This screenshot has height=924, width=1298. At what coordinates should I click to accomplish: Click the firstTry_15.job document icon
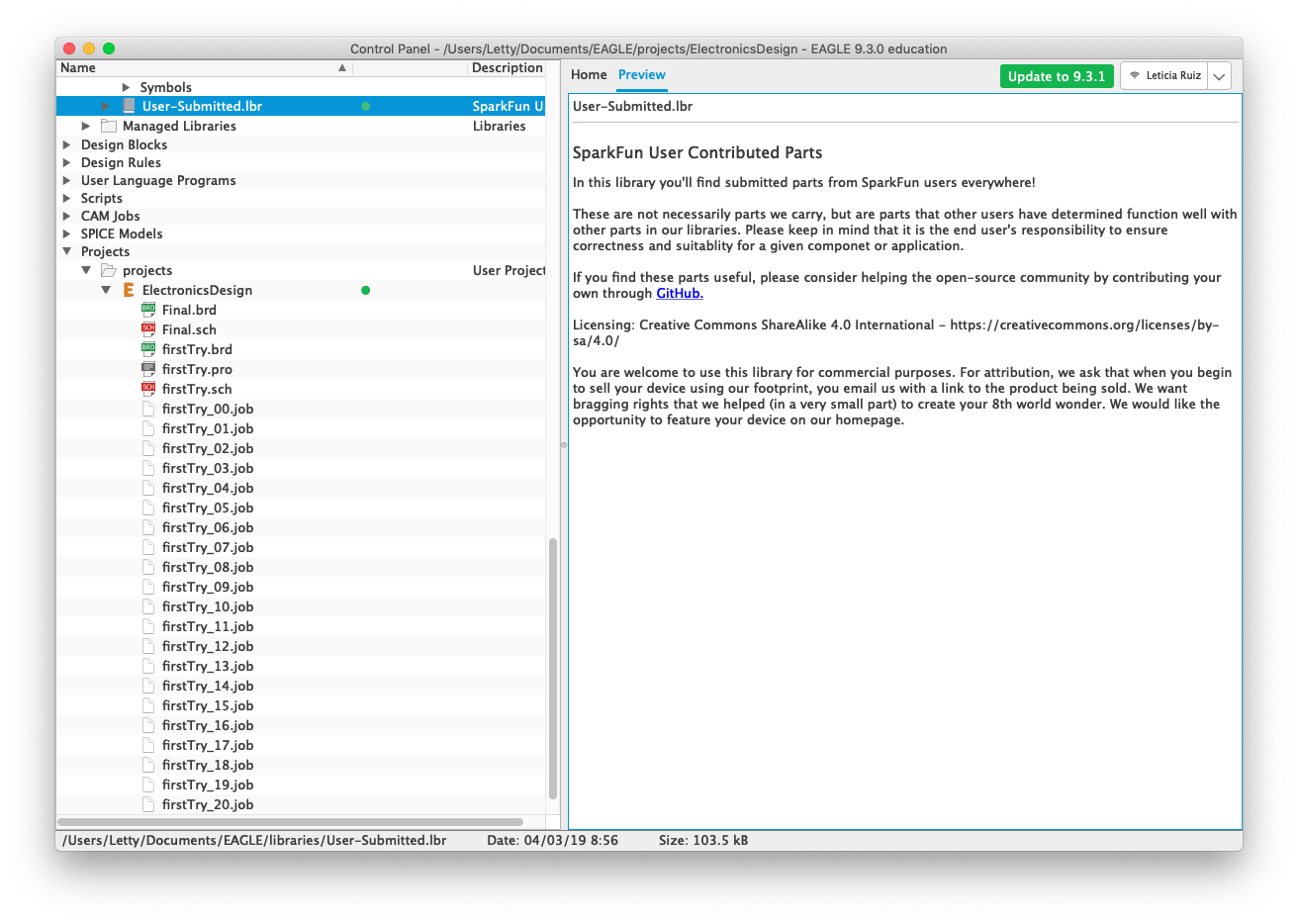pos(148,705)
